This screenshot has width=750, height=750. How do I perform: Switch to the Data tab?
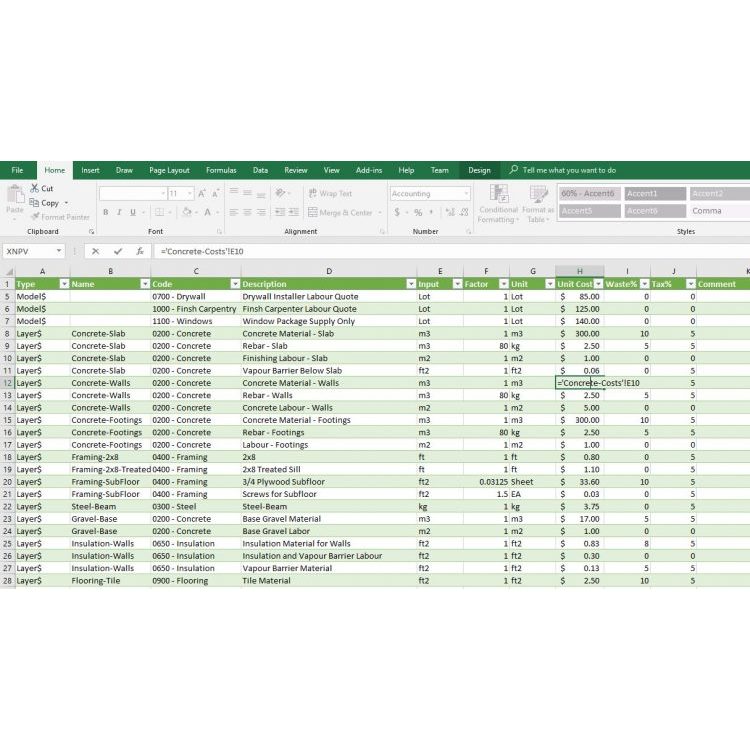pyautogui.click(x=260, y=170)
